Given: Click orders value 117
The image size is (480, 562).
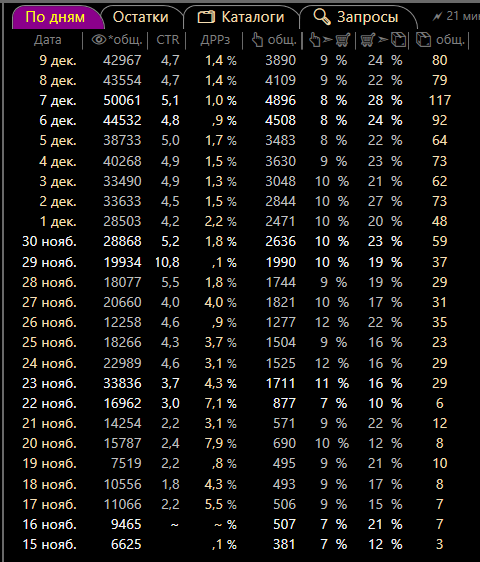Looking at the screenshot, I should 440,100.
